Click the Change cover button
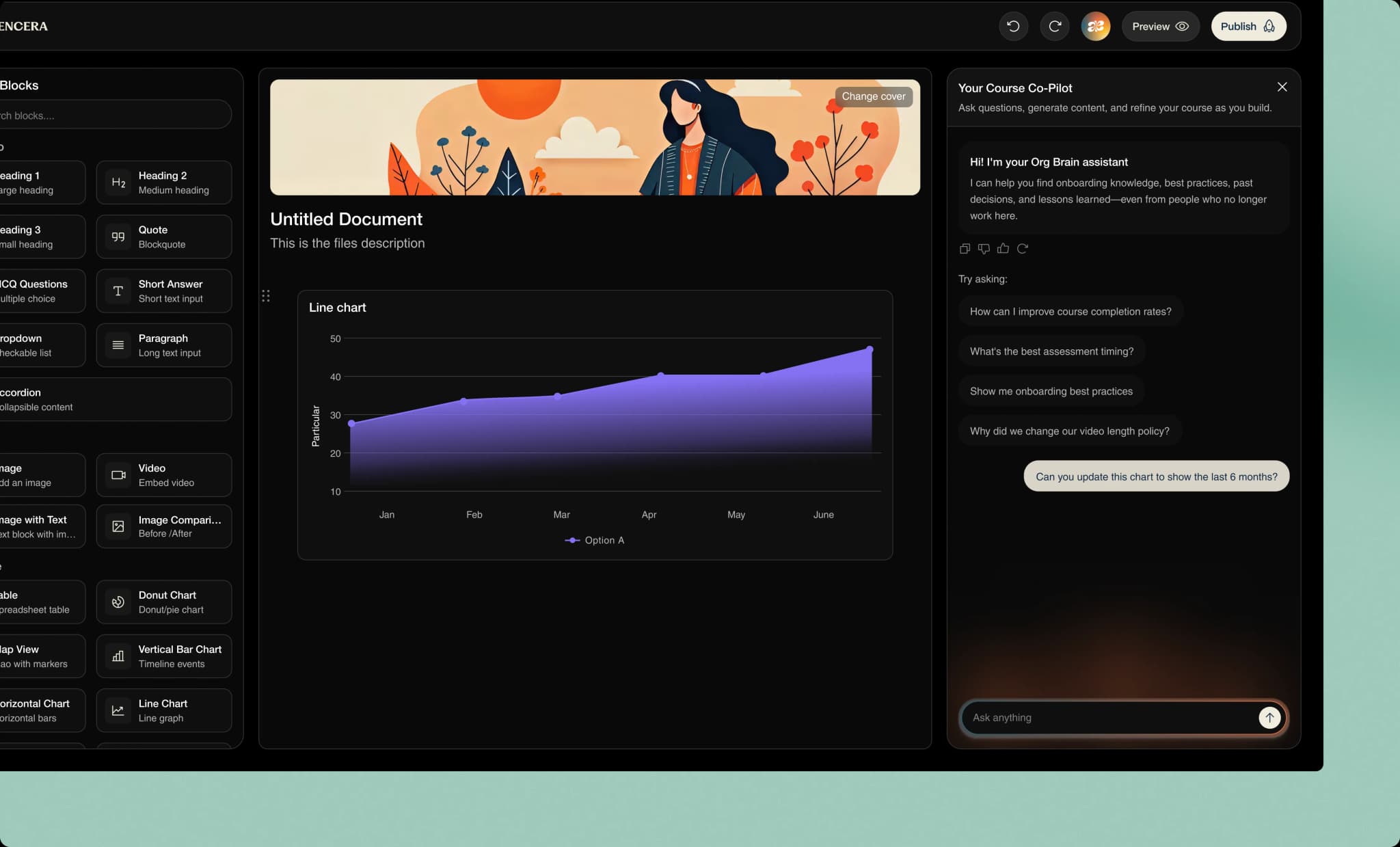The image size is (1400, 847). click(873, 96)
